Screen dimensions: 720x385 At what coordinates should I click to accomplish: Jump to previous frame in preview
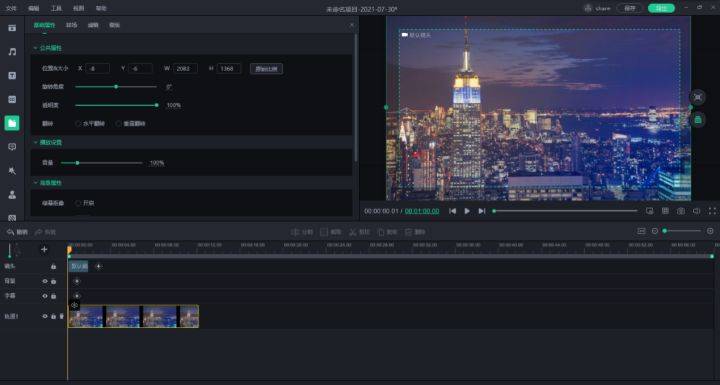452,211
